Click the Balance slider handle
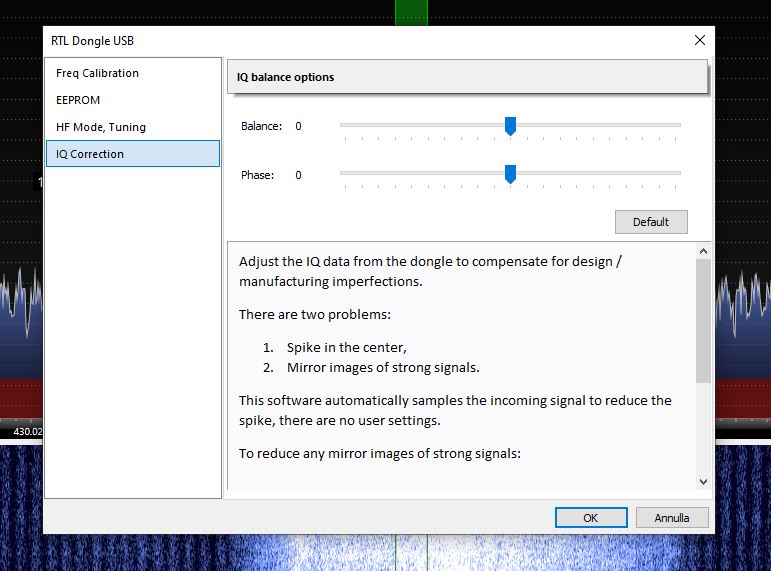Image resolution: width=771 pixels, height=571 pixels. [510, 126]
